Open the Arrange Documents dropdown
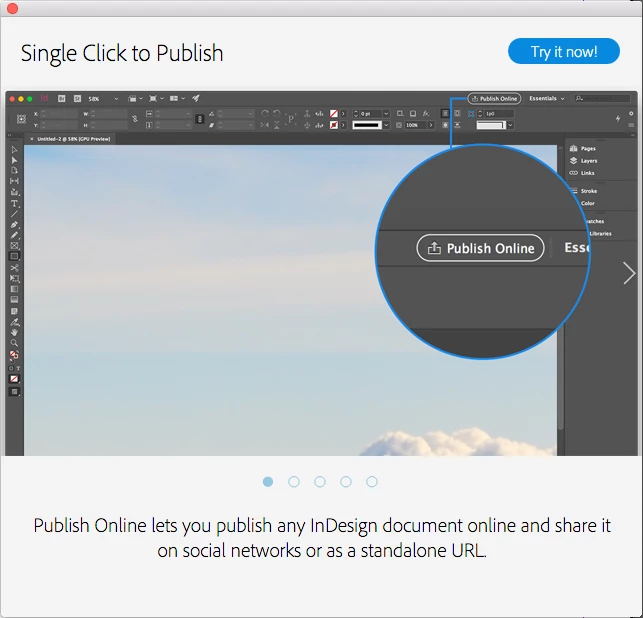This screenshot has width=643, height=618. point(177,98)
